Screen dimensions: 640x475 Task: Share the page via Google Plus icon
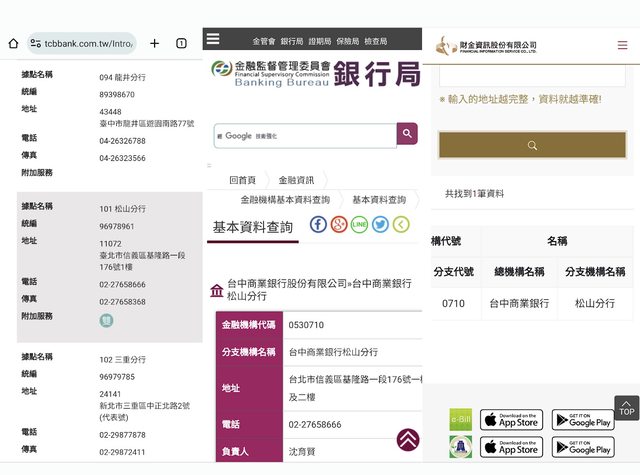pos(339,224)
